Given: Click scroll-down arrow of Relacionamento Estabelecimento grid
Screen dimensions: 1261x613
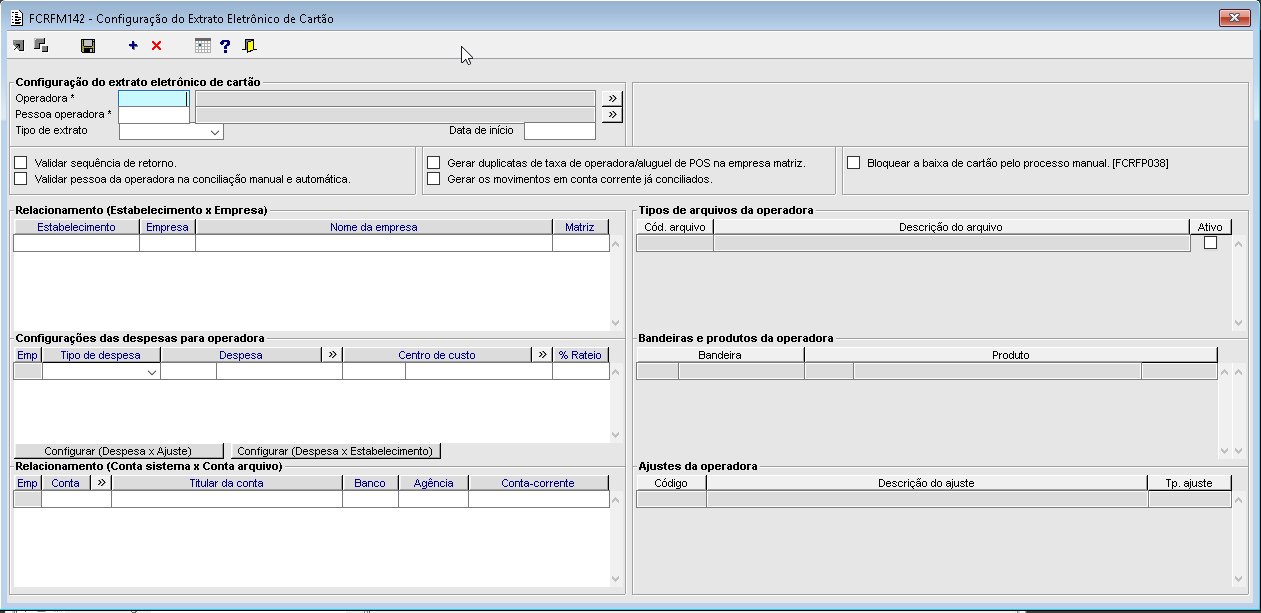Looking at the screenshot, I should pos(615,322).
